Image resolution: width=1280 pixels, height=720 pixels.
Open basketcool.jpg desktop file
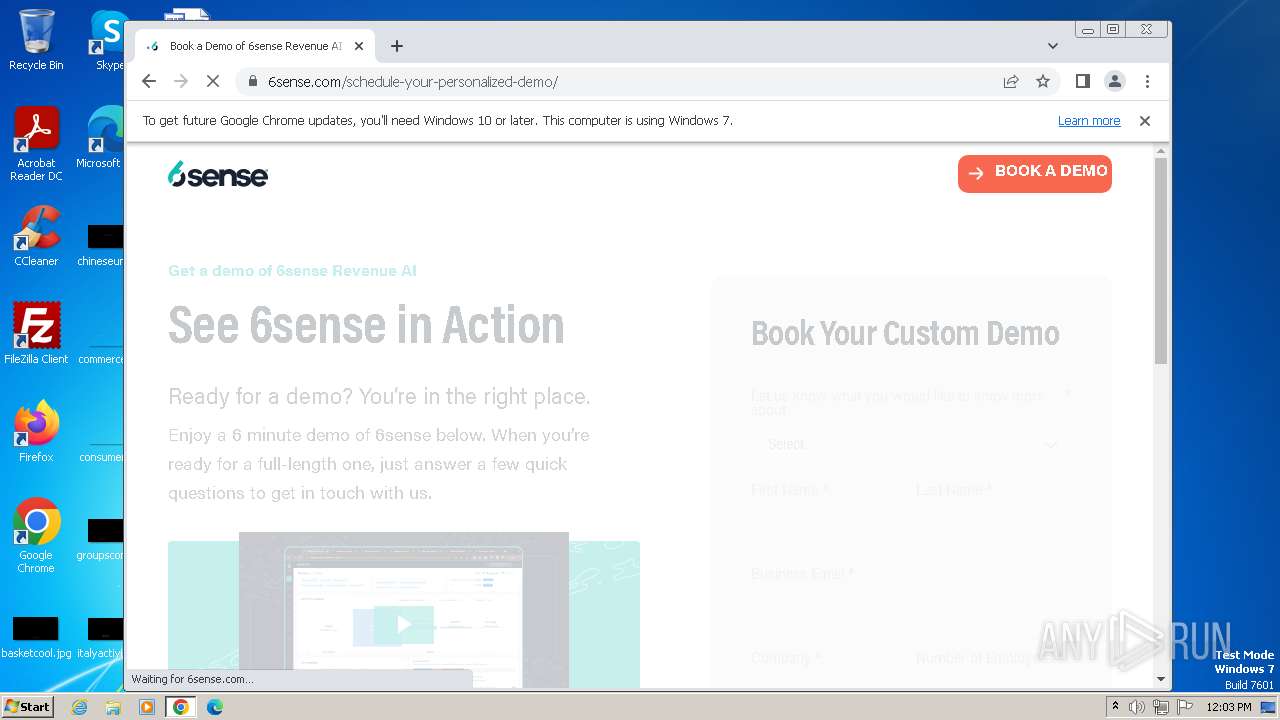(x=36, y=637)
